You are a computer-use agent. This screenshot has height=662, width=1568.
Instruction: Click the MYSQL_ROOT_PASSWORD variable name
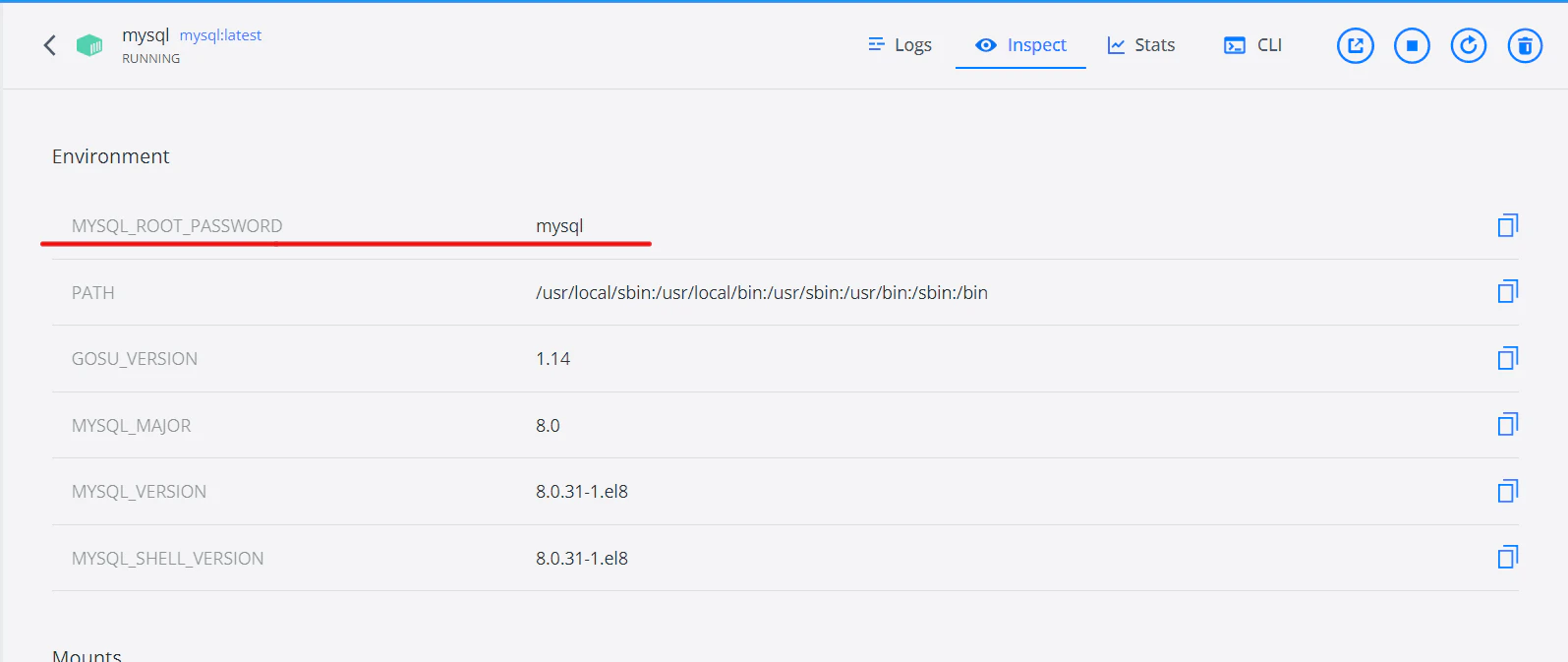pos(177,226)
